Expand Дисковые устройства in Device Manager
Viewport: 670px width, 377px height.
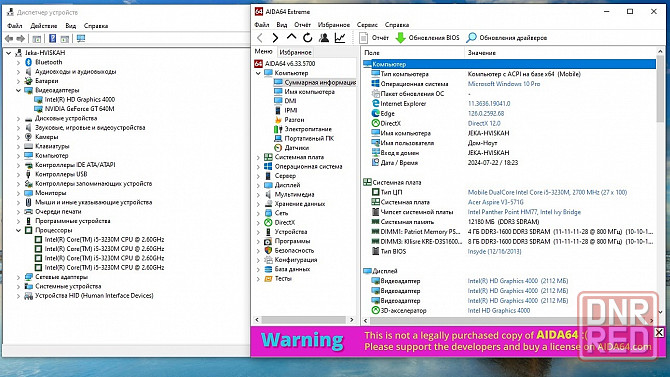pos(18,118)
